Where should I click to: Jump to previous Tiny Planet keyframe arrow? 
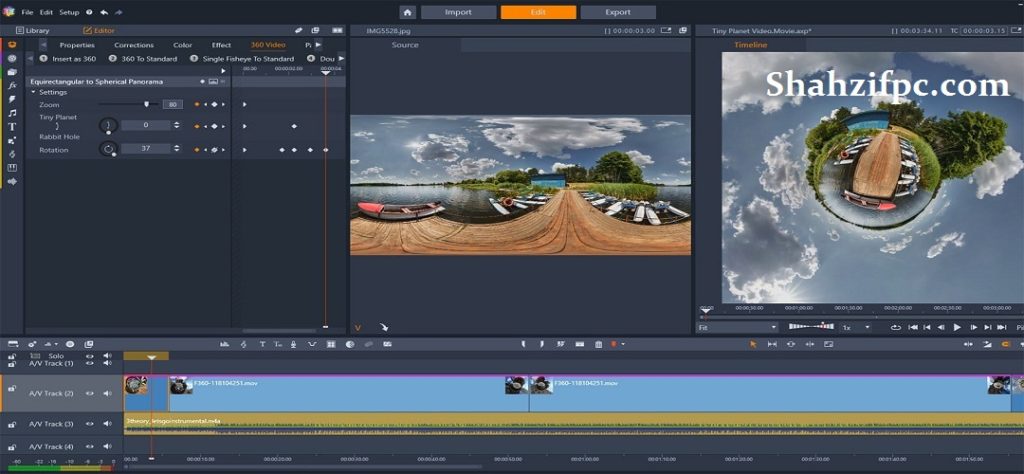[206, 126]
